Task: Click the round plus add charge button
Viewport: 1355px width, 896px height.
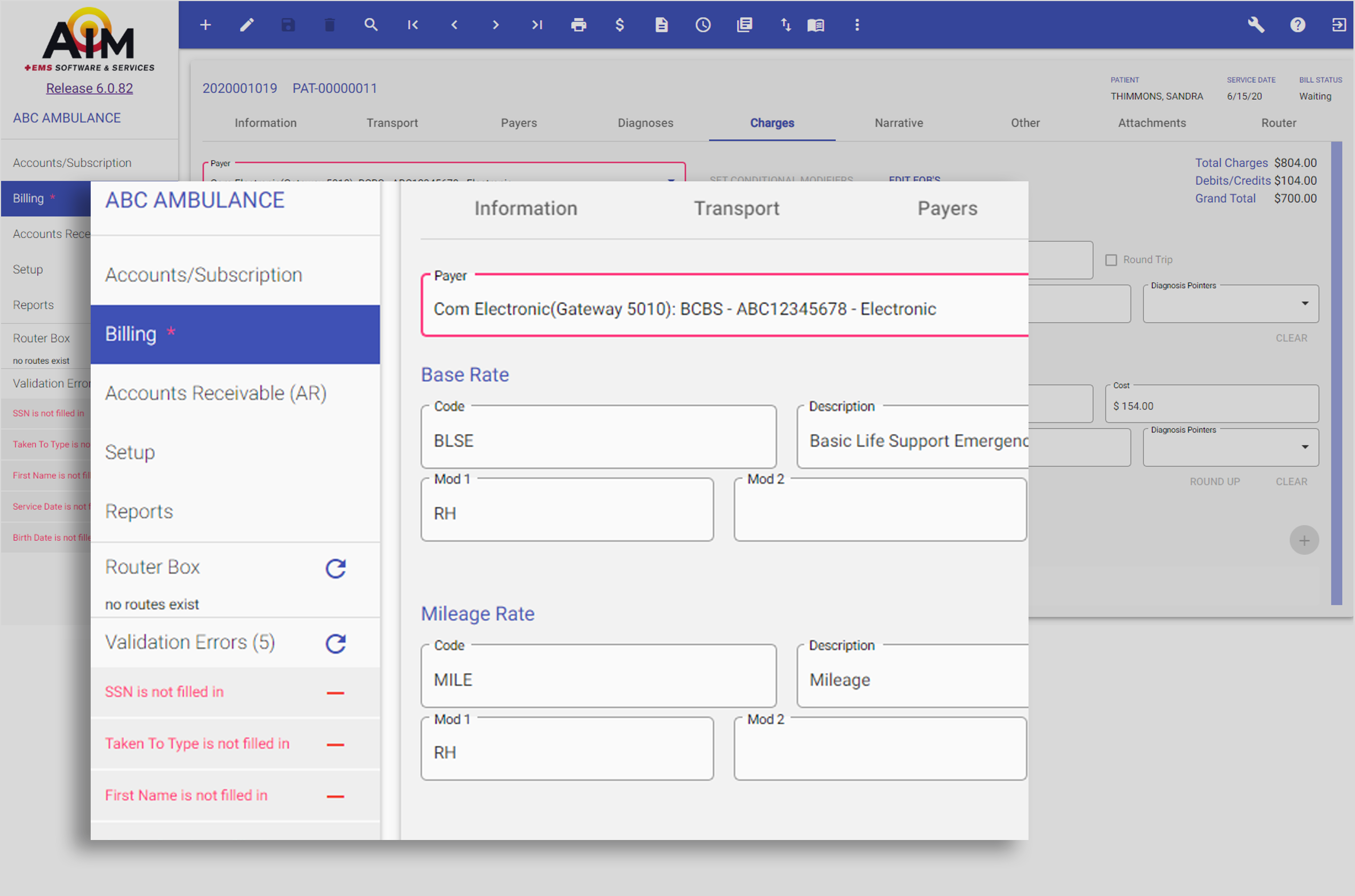Action: click(1304, 540)
